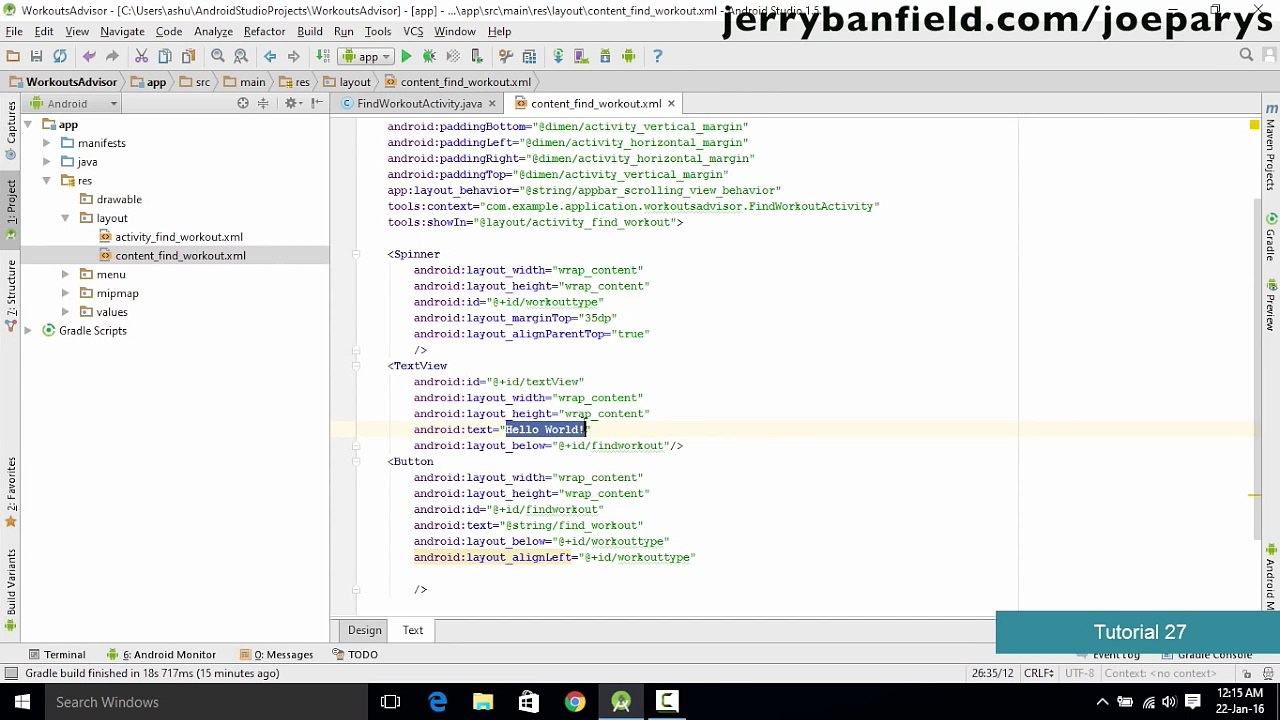The height and width of the screenshot is (720, 1280).
Task: Expand the Gradle Scripts node
Action: tap(27, 330)
